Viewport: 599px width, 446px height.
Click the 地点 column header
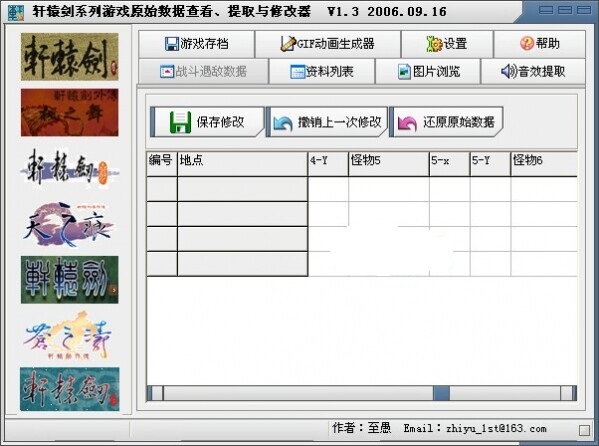pyautogui.click(x=243, y=164)
